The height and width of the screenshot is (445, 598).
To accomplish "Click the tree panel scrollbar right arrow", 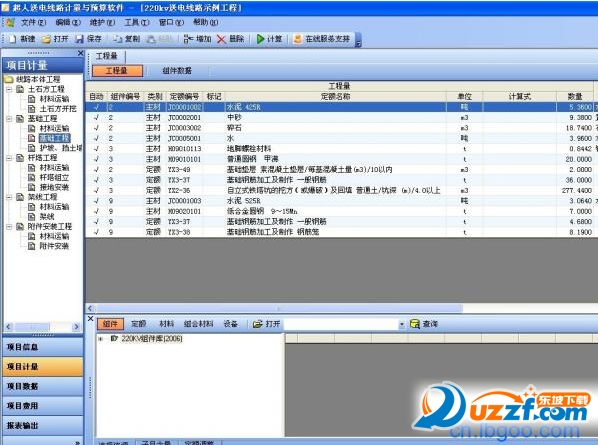I will tap(76, 326).
